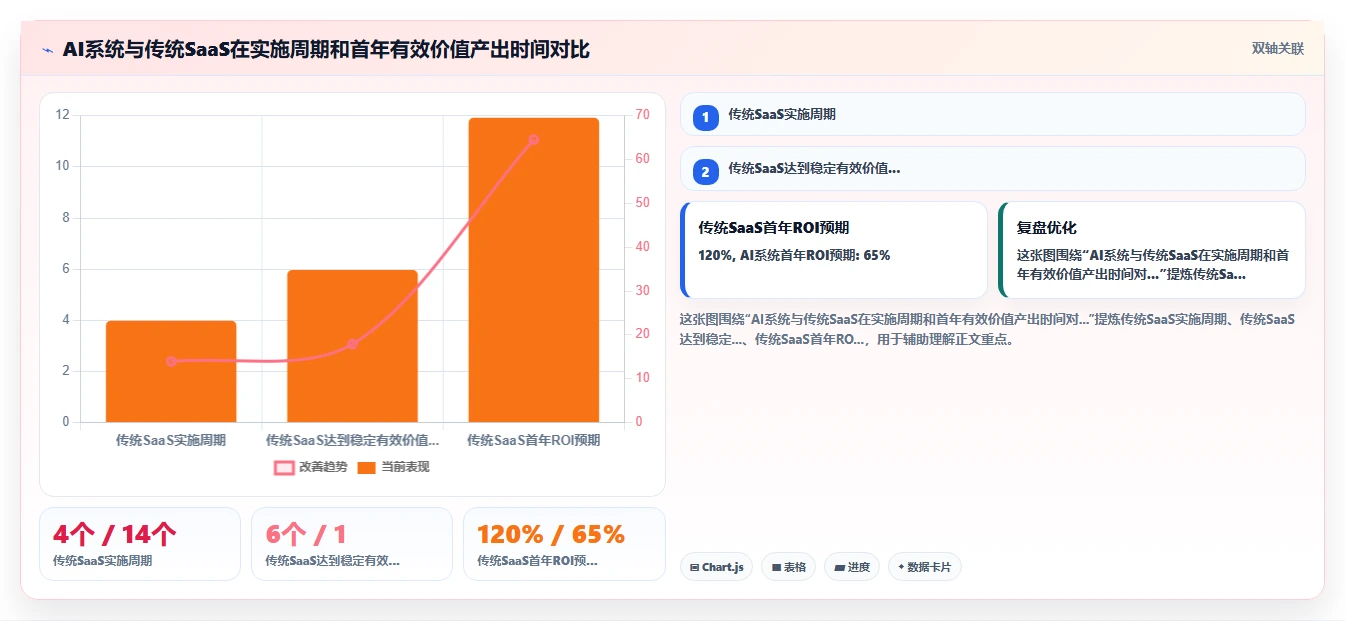Viewport: 1345px width, 621px height.
Task: Select the Chart.js tag
Action: click(716, 567)
